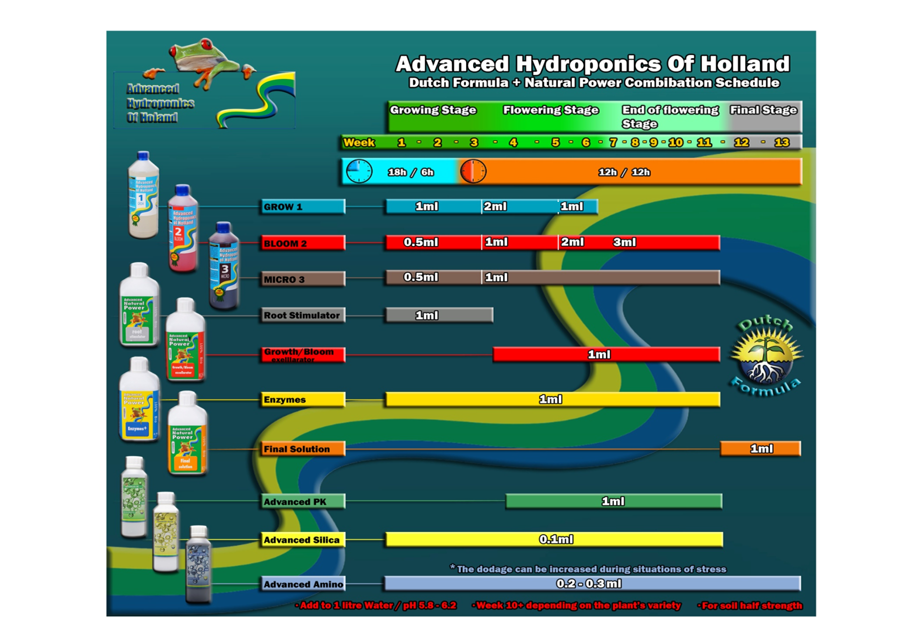The height and width of the screenshot is (626, 922).
Task: Click the blue 18h/6h clock icon
Action: [x=359, y=172]
